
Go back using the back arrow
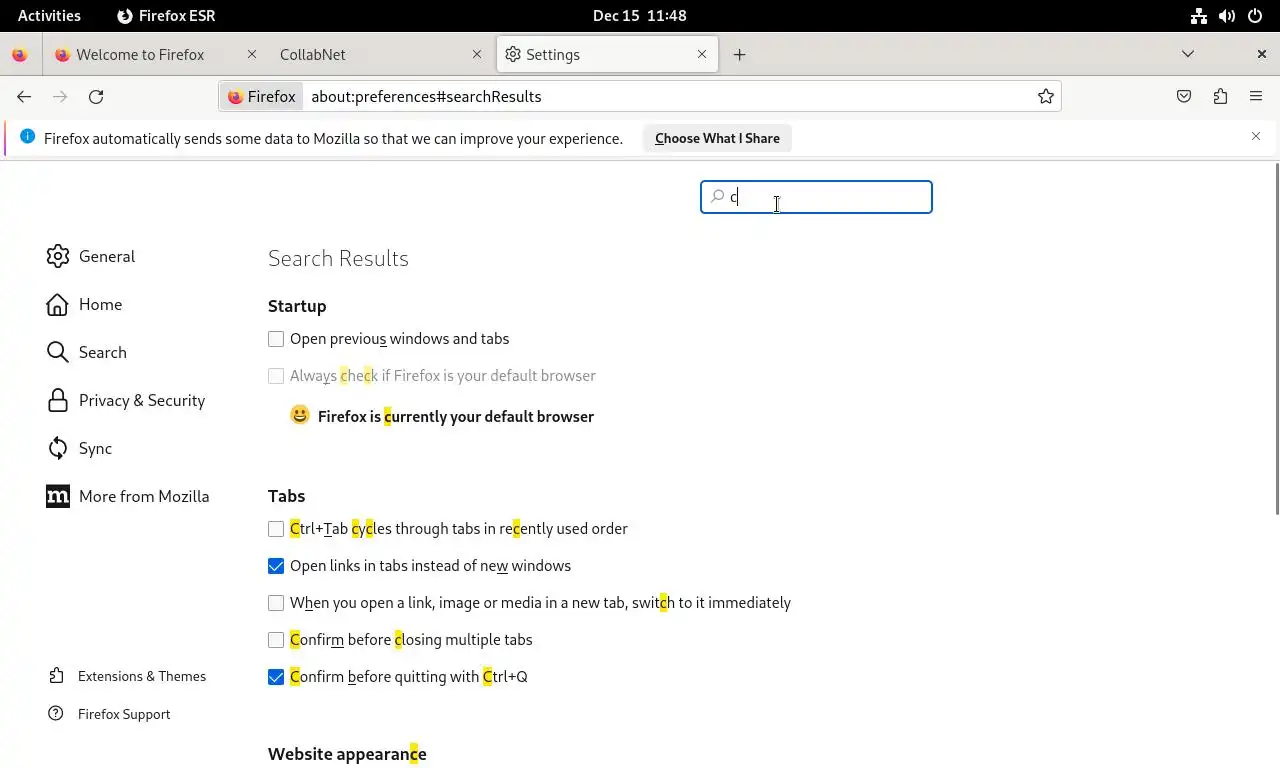coord(24,97)
